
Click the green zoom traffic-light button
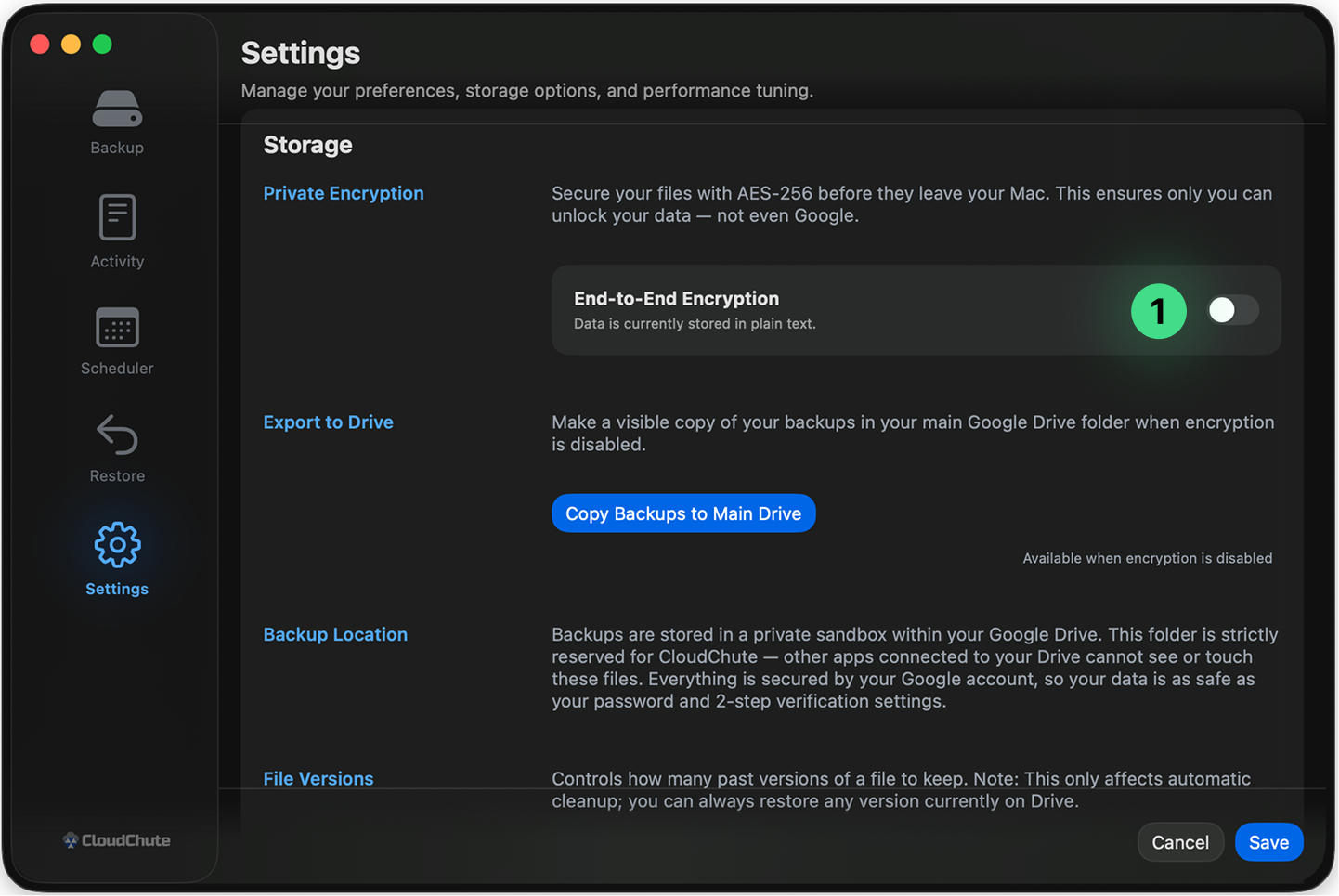point(102,44)
